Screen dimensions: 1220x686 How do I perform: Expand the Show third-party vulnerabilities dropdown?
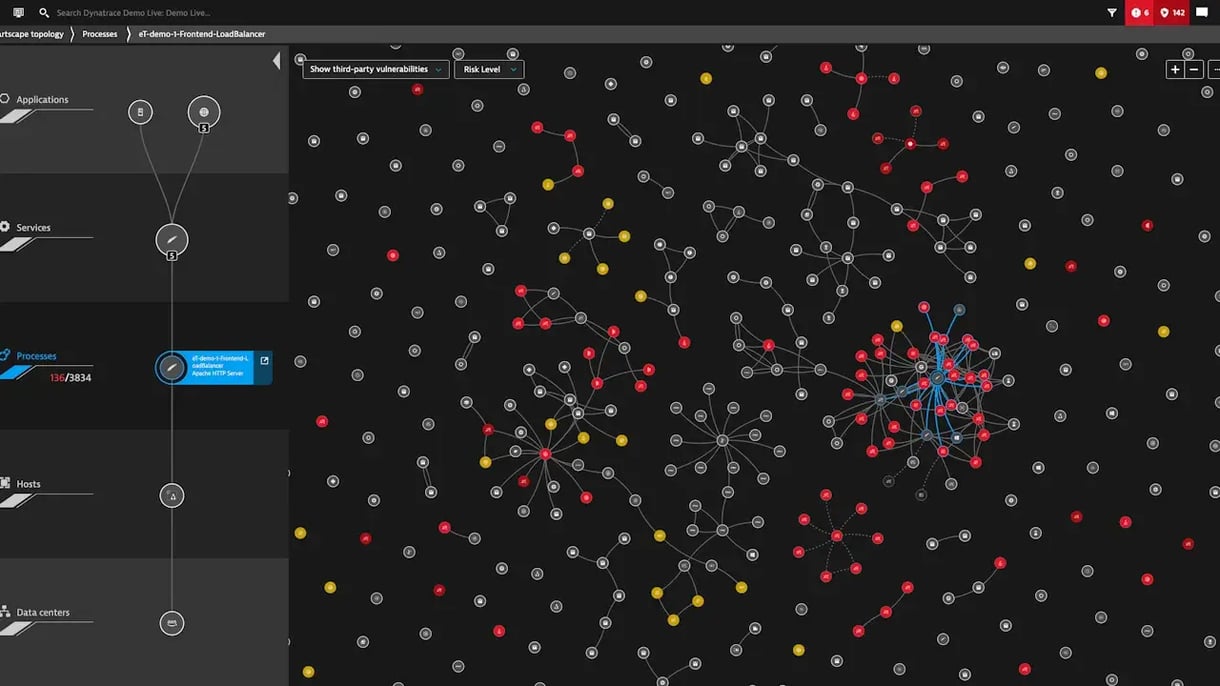point(375,70)
